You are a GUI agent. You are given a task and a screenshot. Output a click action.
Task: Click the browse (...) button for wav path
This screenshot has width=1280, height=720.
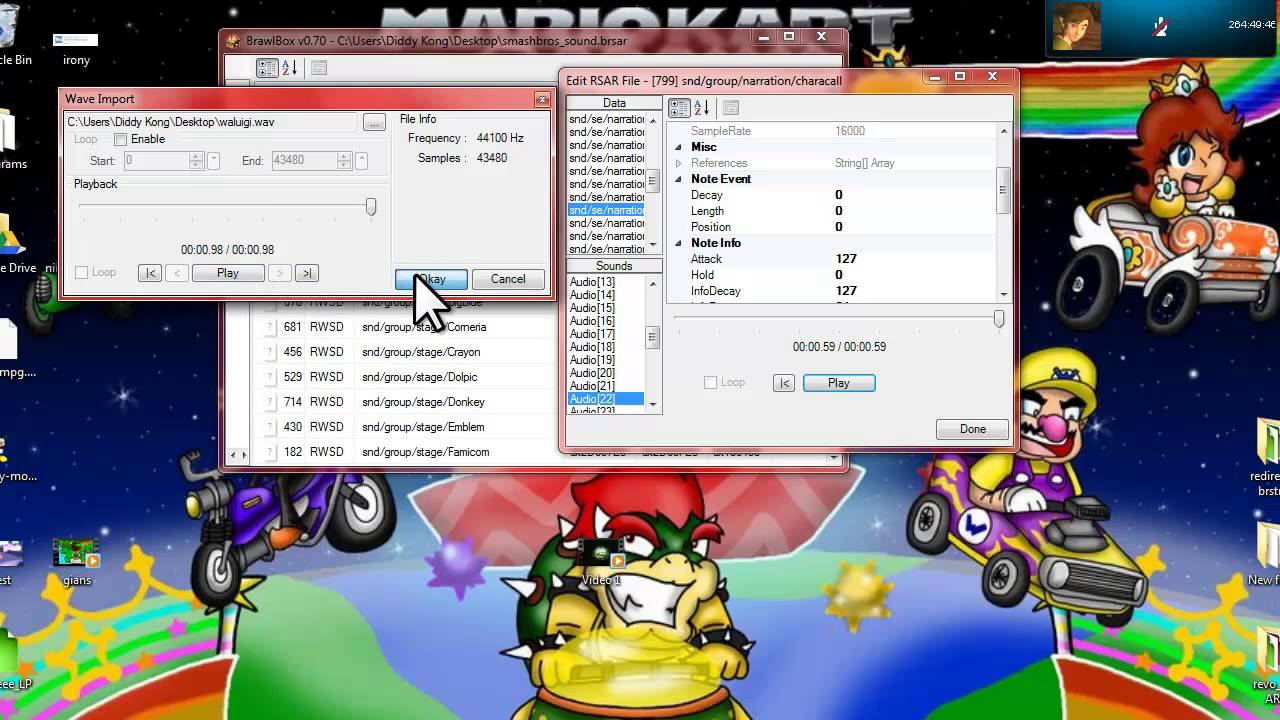tap(374, 122)
